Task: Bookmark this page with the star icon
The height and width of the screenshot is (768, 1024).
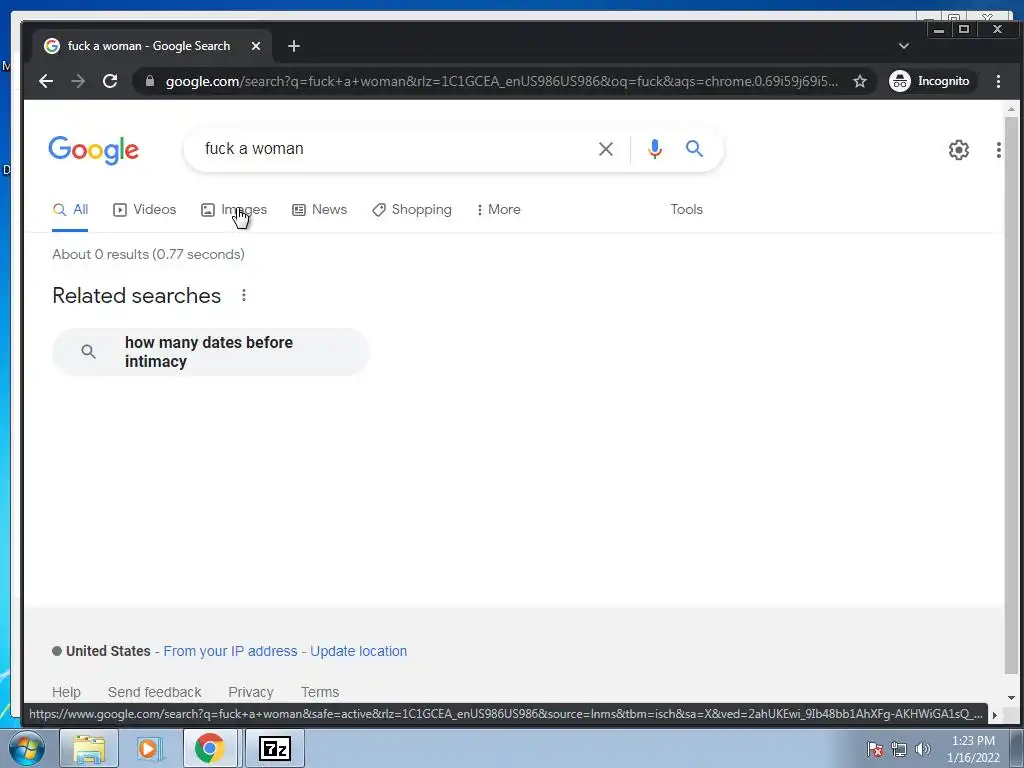Action: (x=859, y=81)
